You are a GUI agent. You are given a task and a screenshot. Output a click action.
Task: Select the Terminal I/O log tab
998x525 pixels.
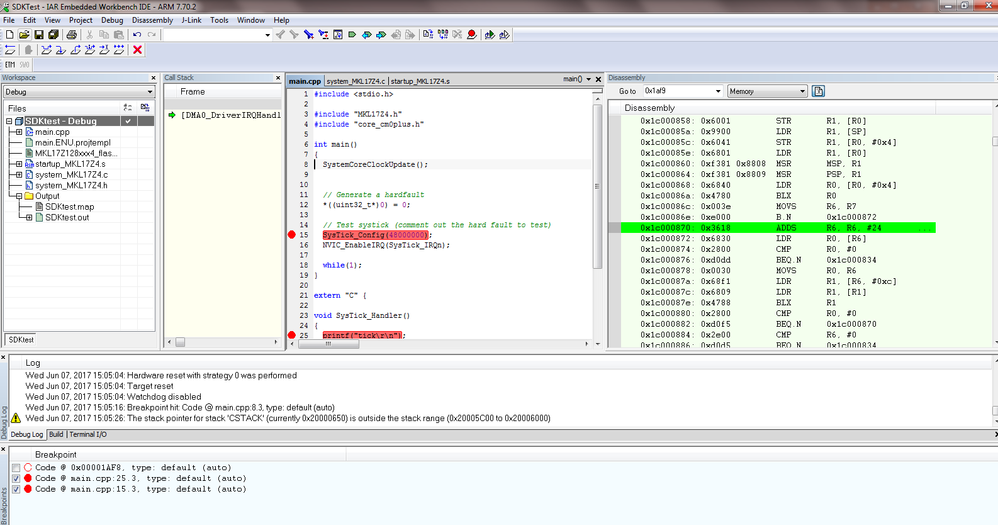[89, 435]
